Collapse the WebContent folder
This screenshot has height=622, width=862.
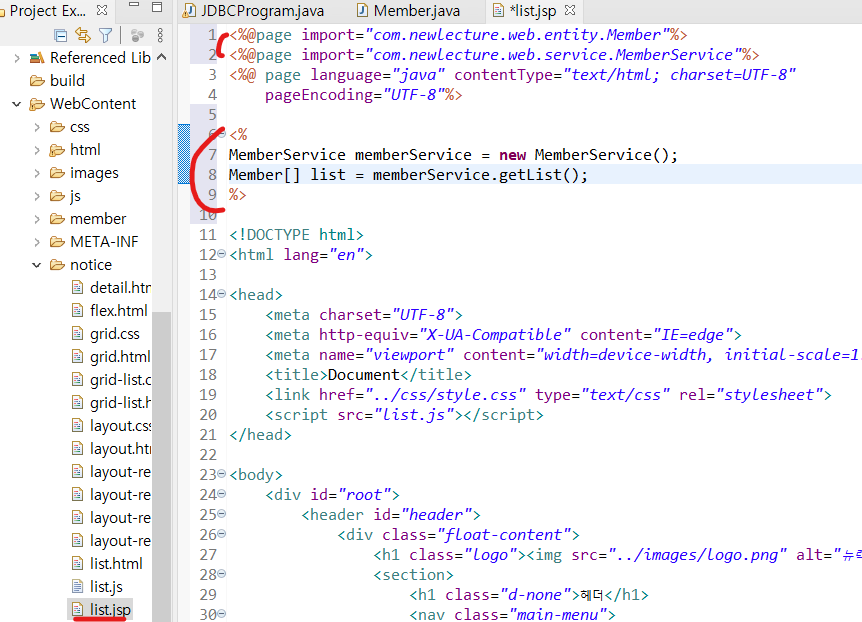17,104
